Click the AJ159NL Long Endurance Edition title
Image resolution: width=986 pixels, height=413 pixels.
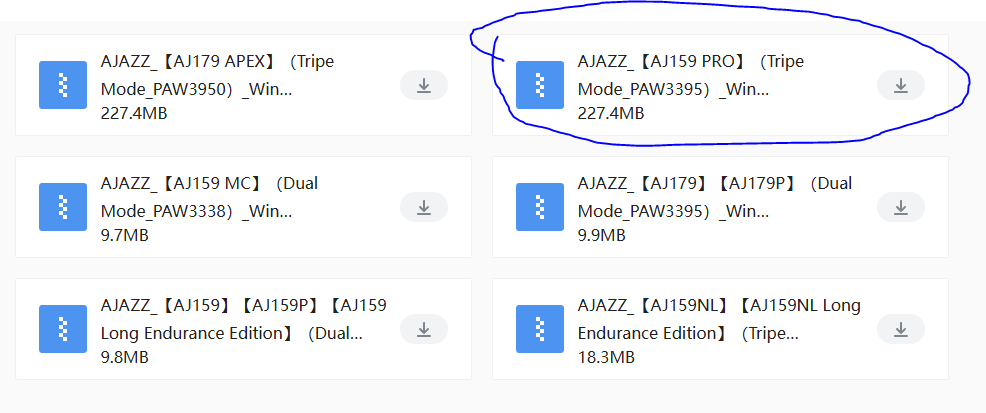(718, 318)
